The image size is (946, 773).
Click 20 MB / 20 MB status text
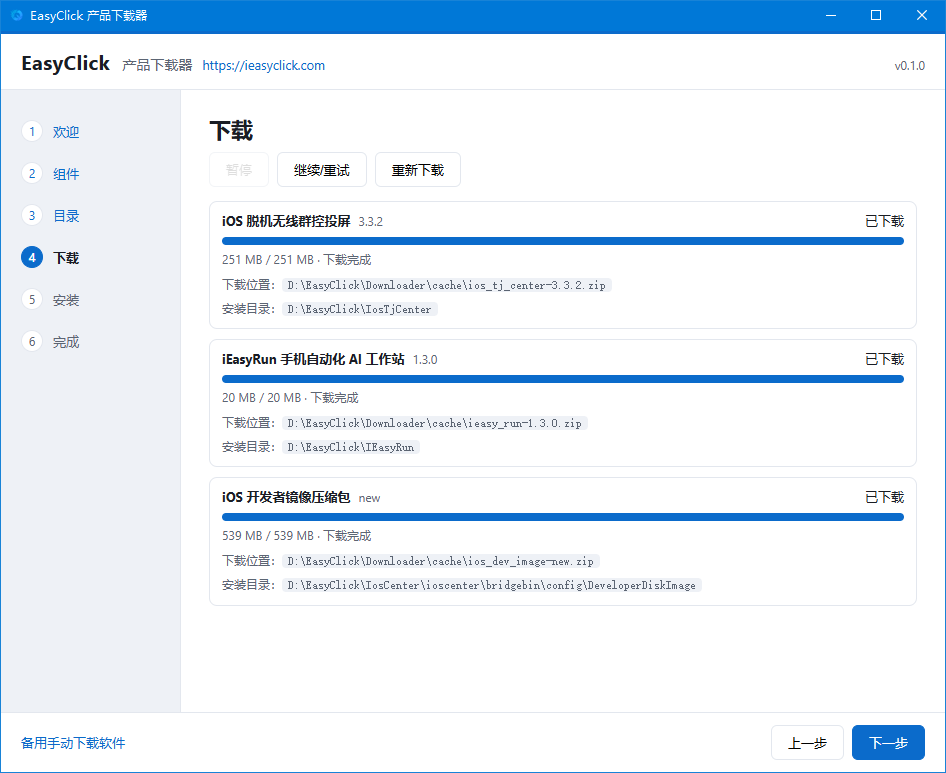tap(290, 398)
